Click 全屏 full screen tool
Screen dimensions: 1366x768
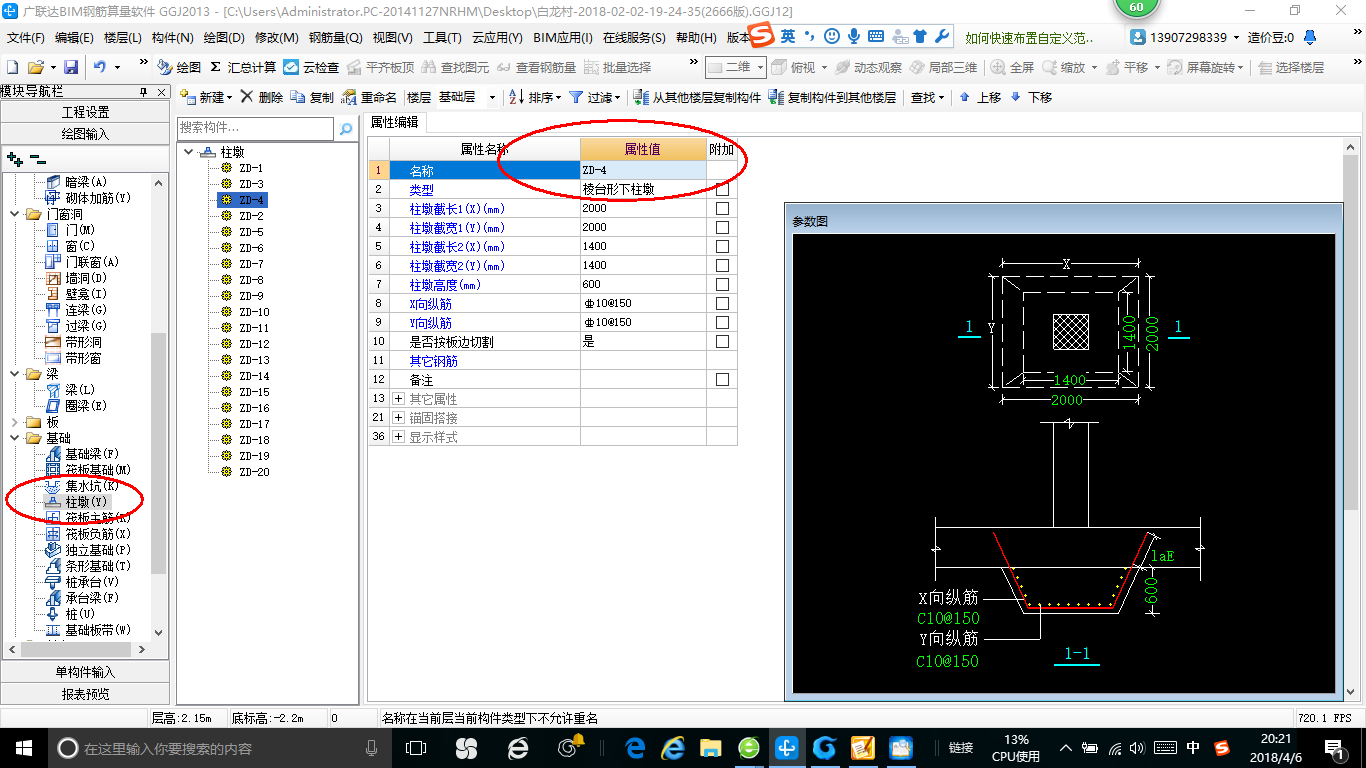(1012, 67)
